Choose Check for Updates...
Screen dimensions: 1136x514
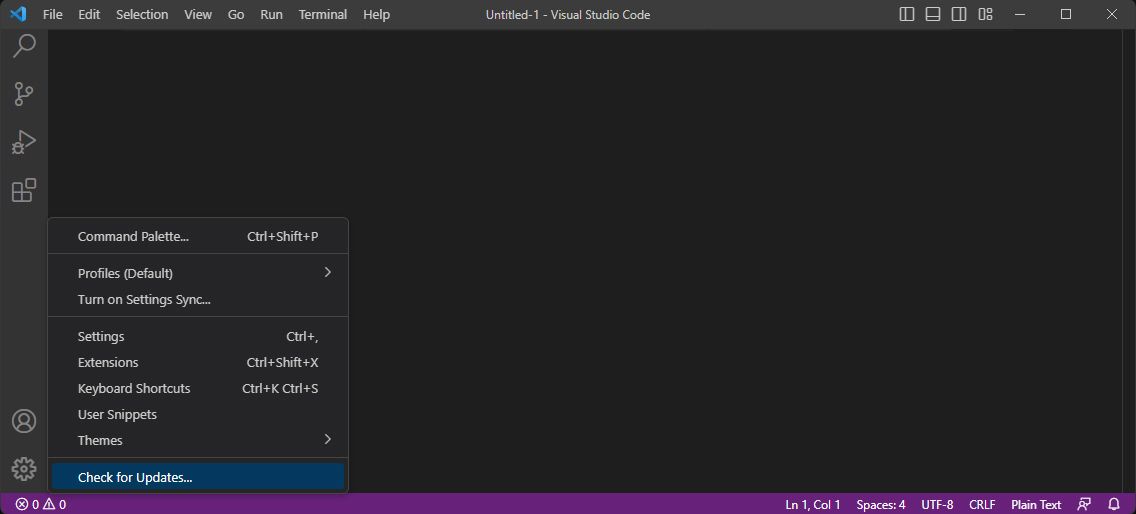pos(198,477)
